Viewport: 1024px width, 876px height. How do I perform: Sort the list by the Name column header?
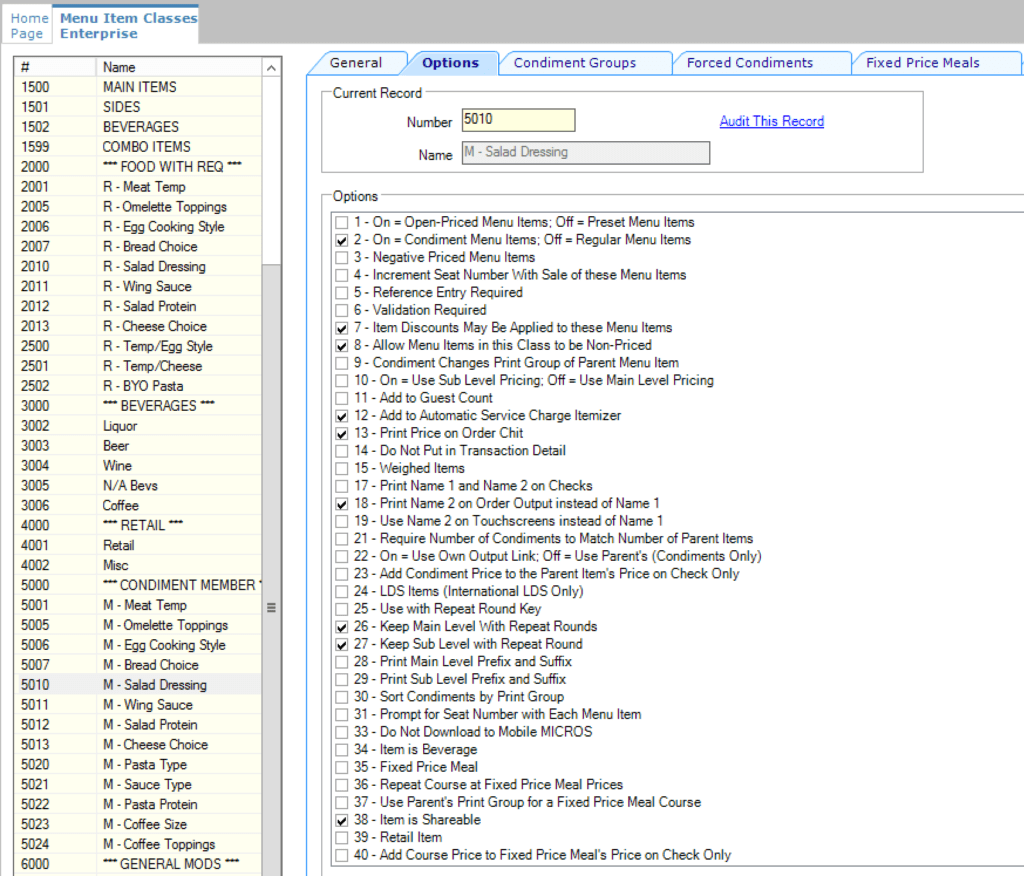(180, 67)
